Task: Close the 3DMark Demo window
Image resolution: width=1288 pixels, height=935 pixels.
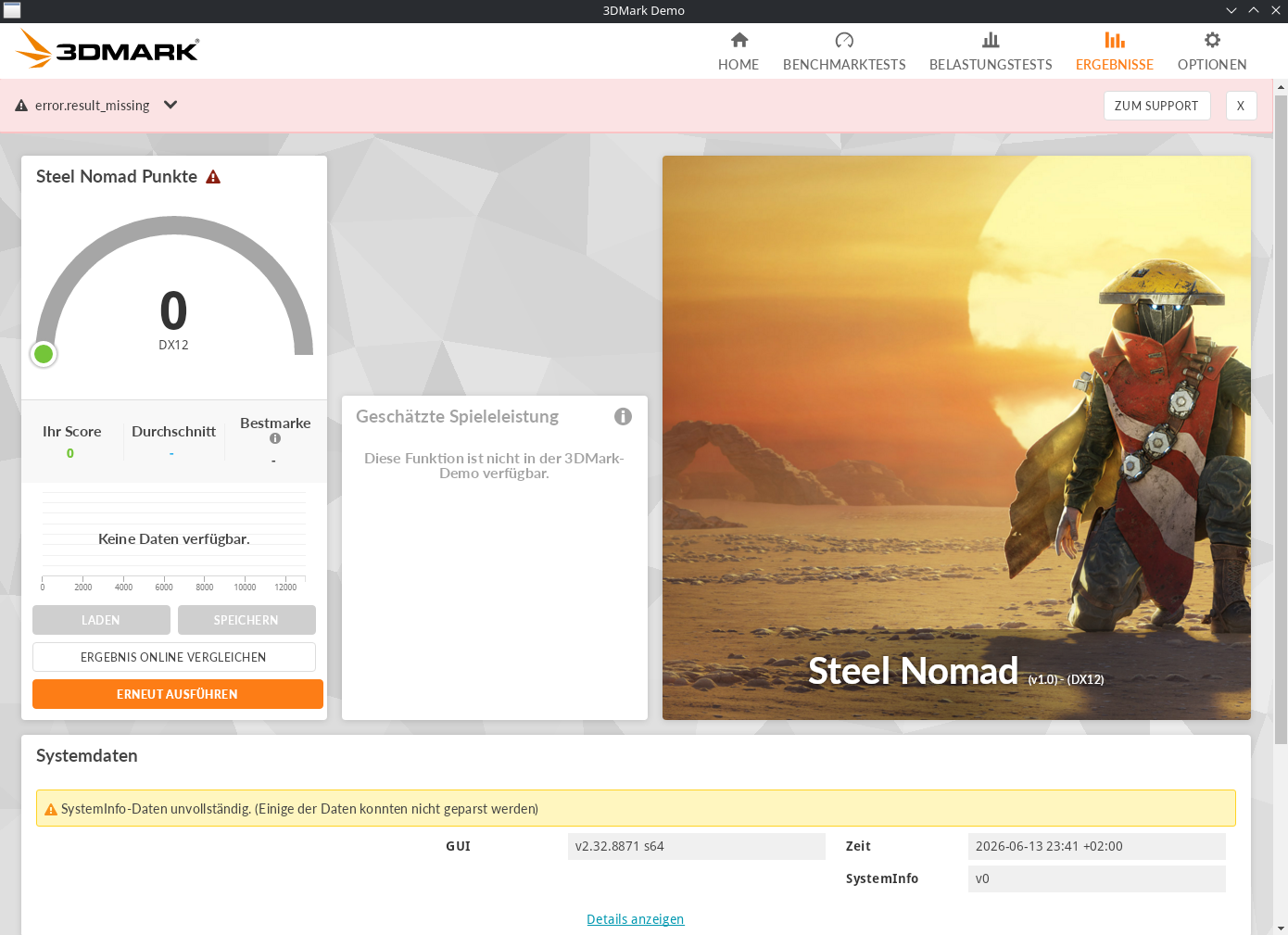Action: 1276,10
